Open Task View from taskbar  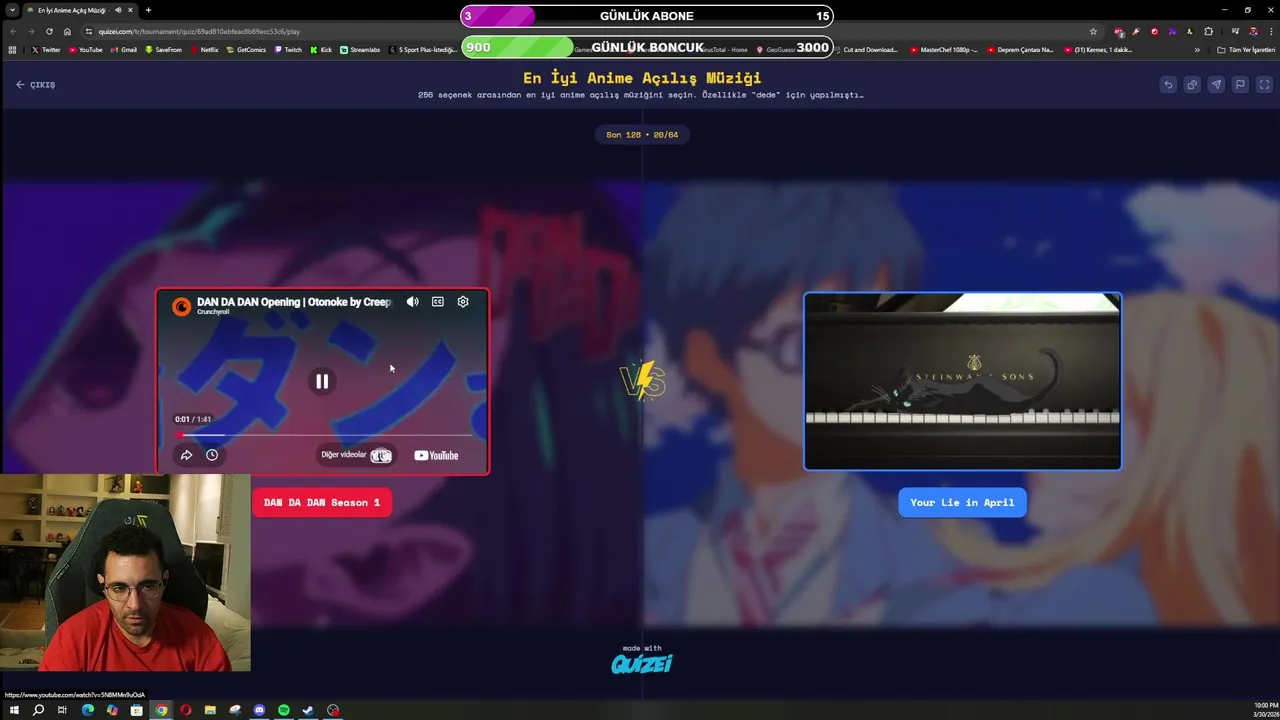[x=62, y=710]
